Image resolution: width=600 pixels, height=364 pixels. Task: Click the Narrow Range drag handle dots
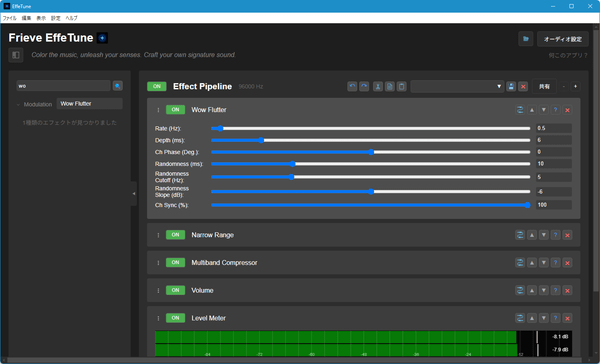point(158,235)
